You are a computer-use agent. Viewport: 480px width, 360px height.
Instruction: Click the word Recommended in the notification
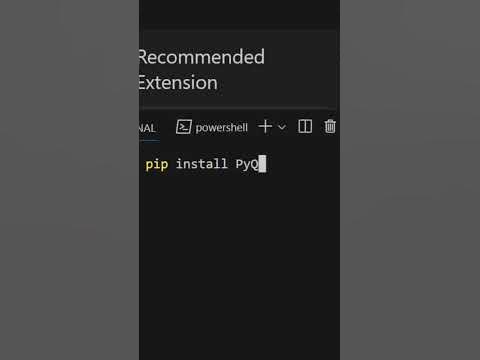click(202, 57)
